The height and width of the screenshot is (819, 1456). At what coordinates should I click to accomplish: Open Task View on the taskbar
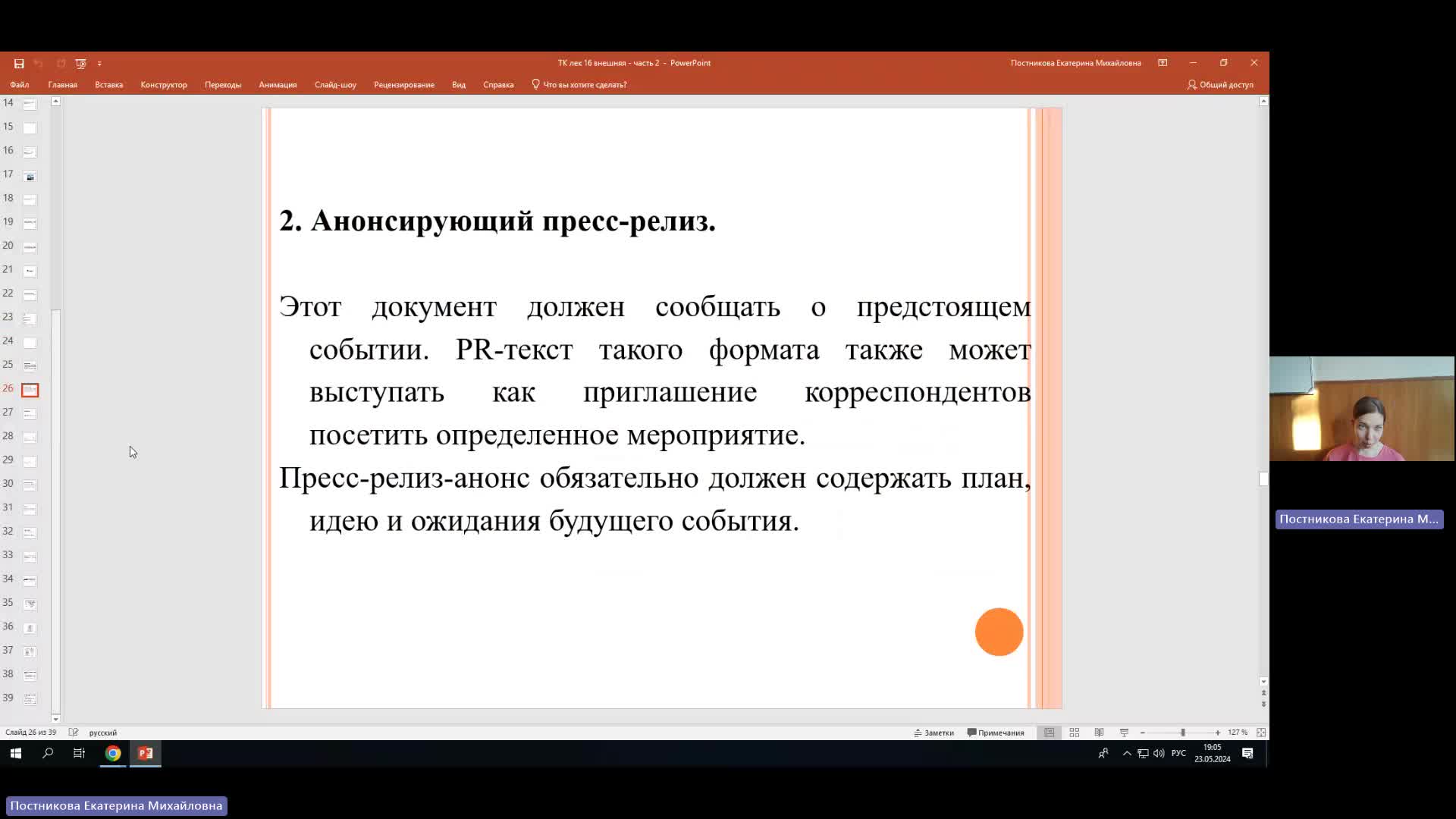click(79, 753)
